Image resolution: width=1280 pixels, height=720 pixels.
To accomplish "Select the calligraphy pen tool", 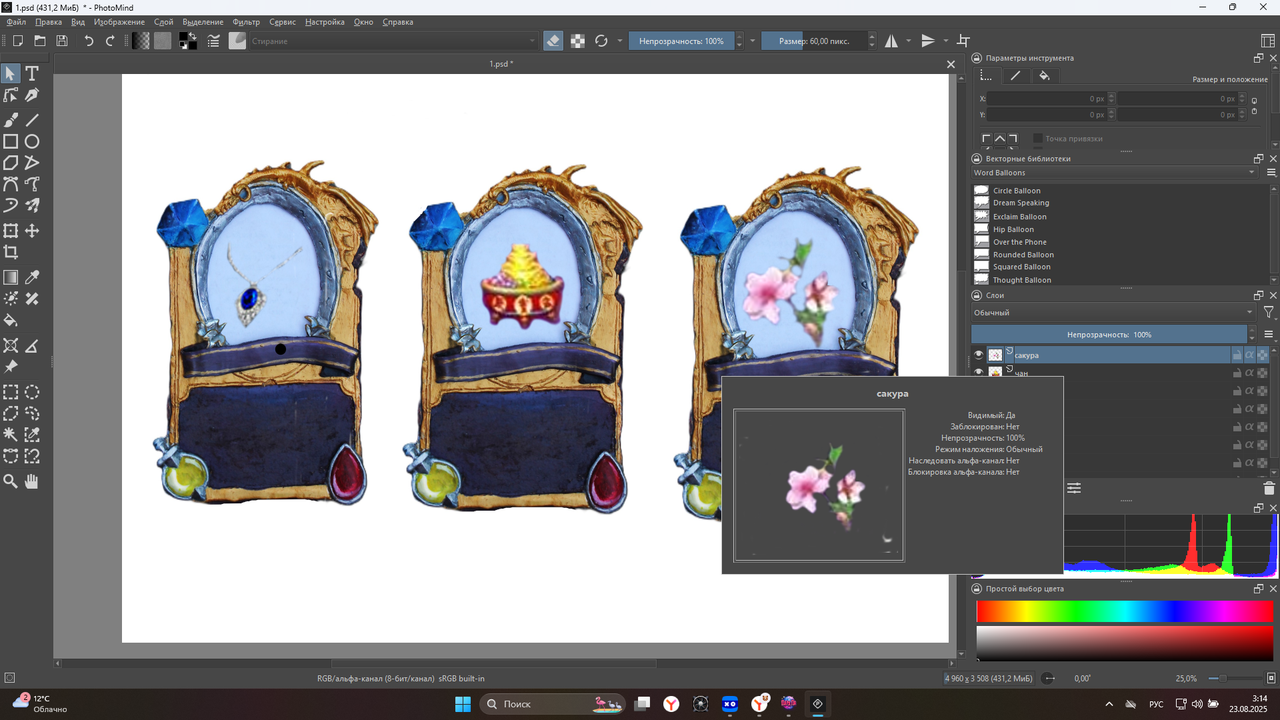I will point(32,96).
